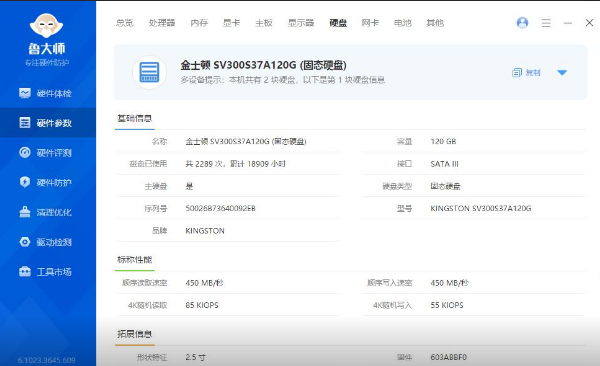Viewport: 600px width, 366px height.
Task: Click the 鲁大师 mascot logo
Action: (x=46, y=26)
